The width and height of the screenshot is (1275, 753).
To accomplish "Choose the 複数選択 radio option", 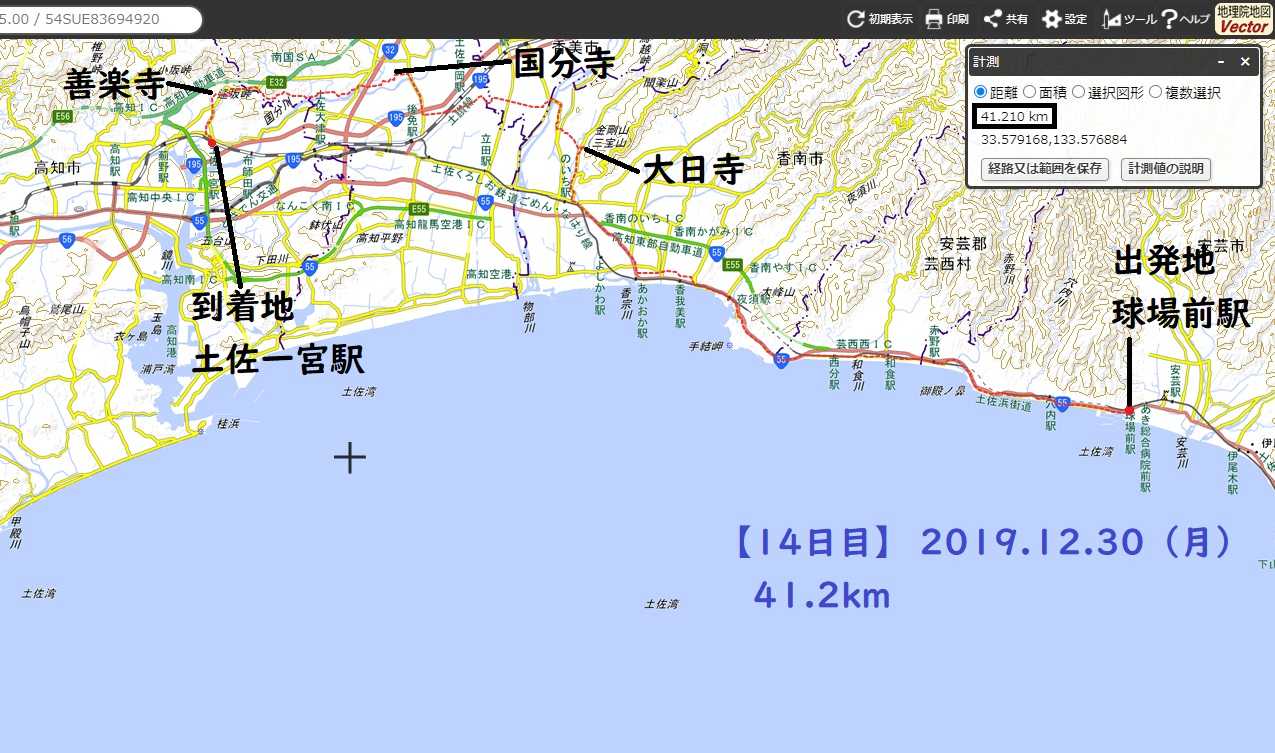I will pyautogui.click(x=1155, y=92).
